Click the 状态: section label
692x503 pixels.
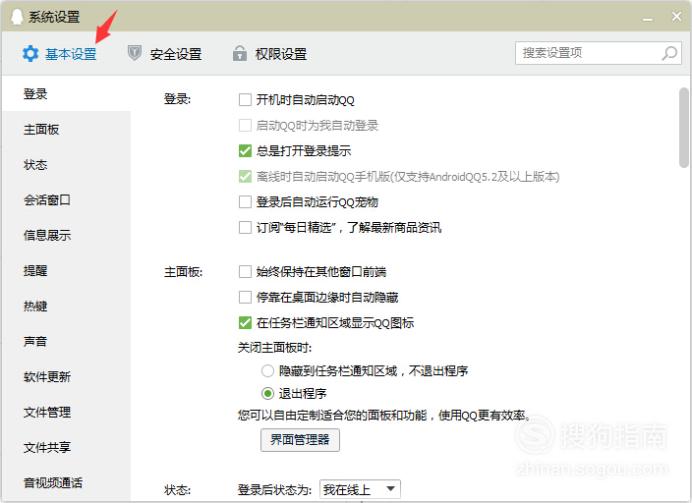click(x=177, y=490)
